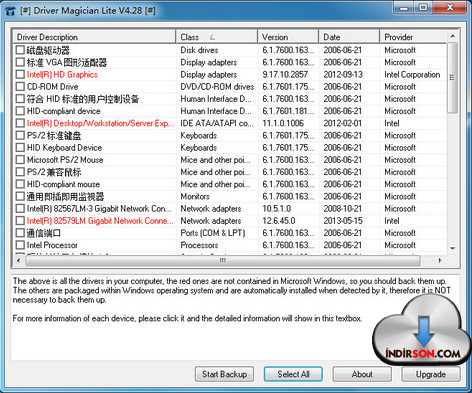Minimize the Driver Magician Lite window
472x393 pixels.
point(404,7)
